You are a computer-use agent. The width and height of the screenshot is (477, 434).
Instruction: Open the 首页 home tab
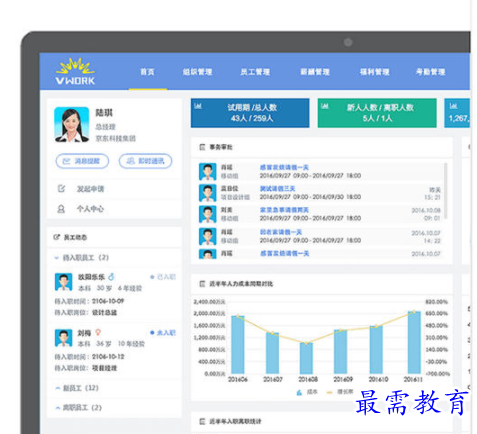(x=147, y=72)
